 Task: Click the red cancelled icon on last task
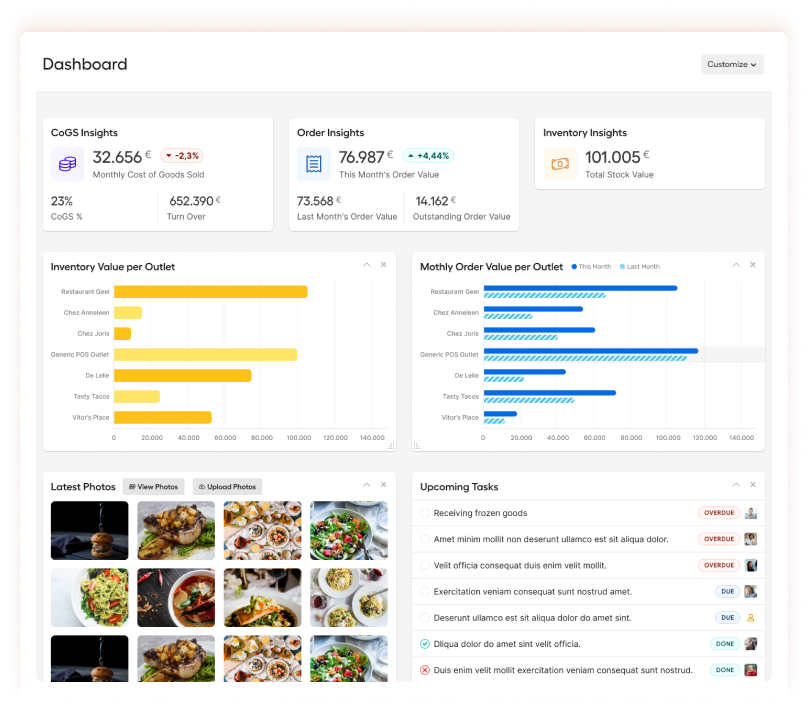point(425,670)
